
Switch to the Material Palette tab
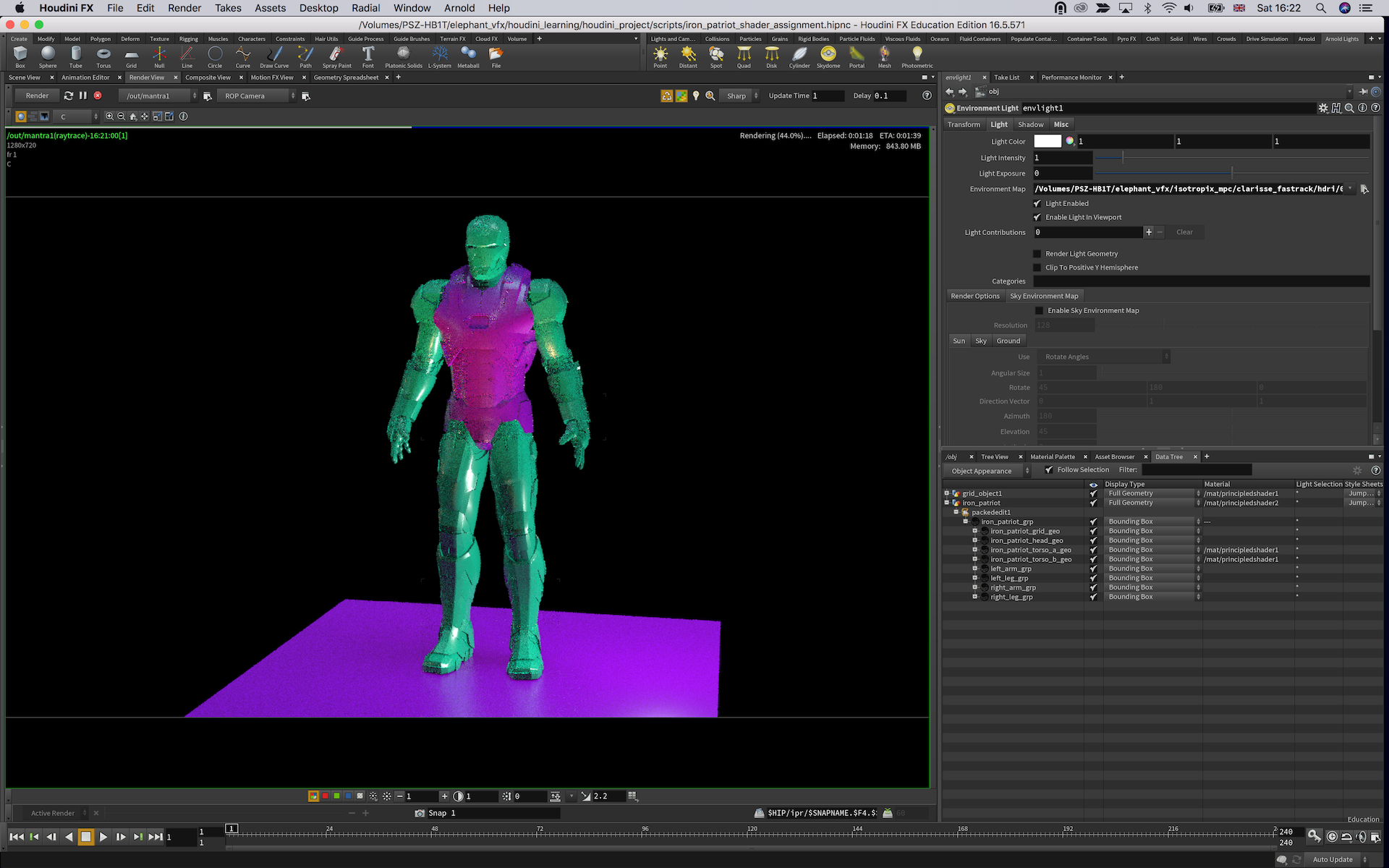pyautogui.click(x=1052, y=457)
